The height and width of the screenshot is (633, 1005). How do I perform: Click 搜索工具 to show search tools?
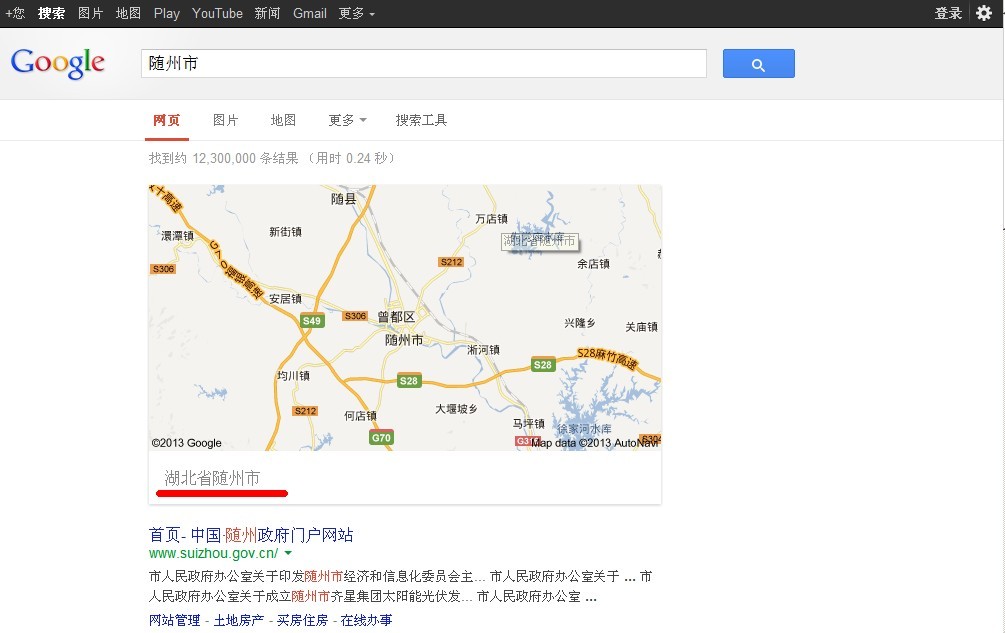pos(421,119)
